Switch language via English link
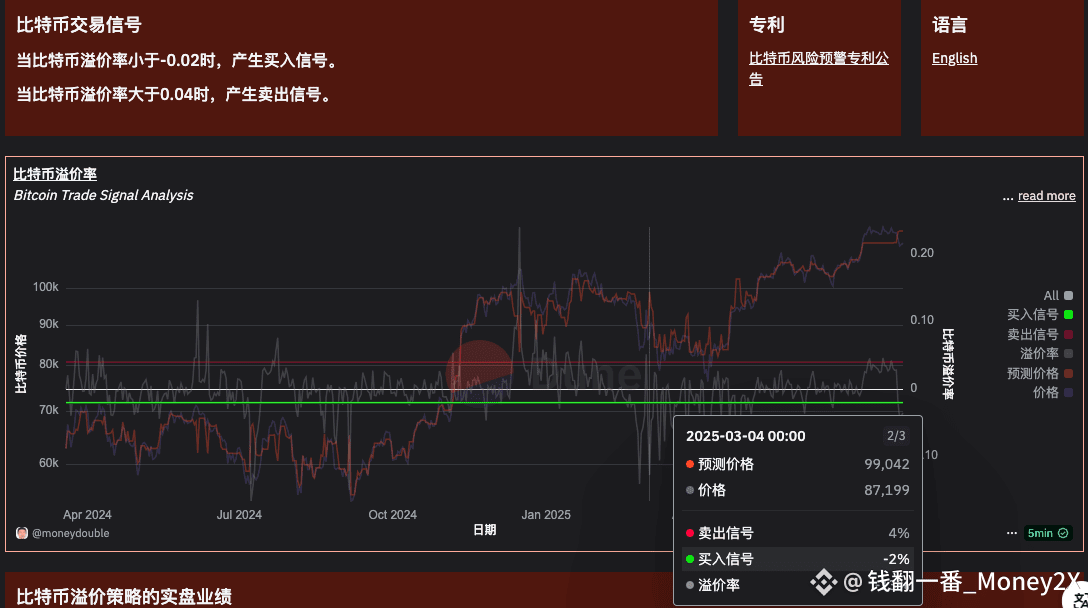Image resolution: width=1088 pixels, height=608 pixels. tap(954, 58)
